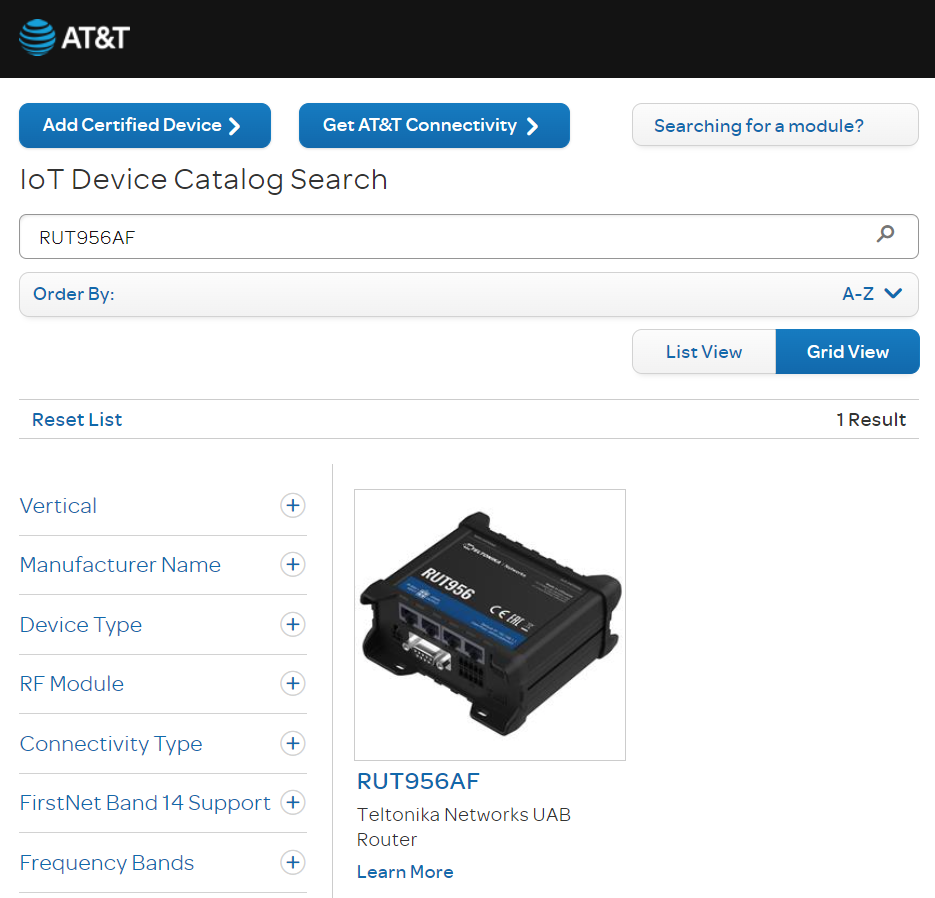Click the RUT956 router product image
Image resolution: width=935 pixels, height=898 pixels.
[x=490, y=625]
